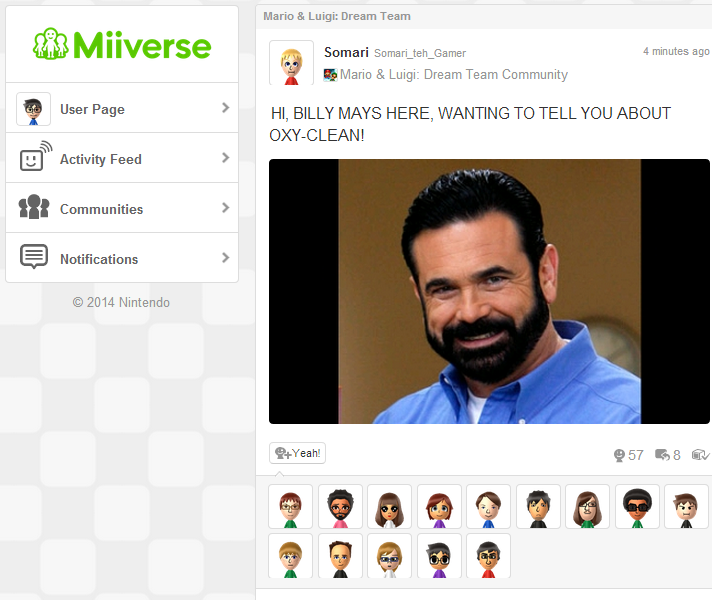
Task: Click the spiky gray-haired Mii in black shirt
Action: click(538, 506)
